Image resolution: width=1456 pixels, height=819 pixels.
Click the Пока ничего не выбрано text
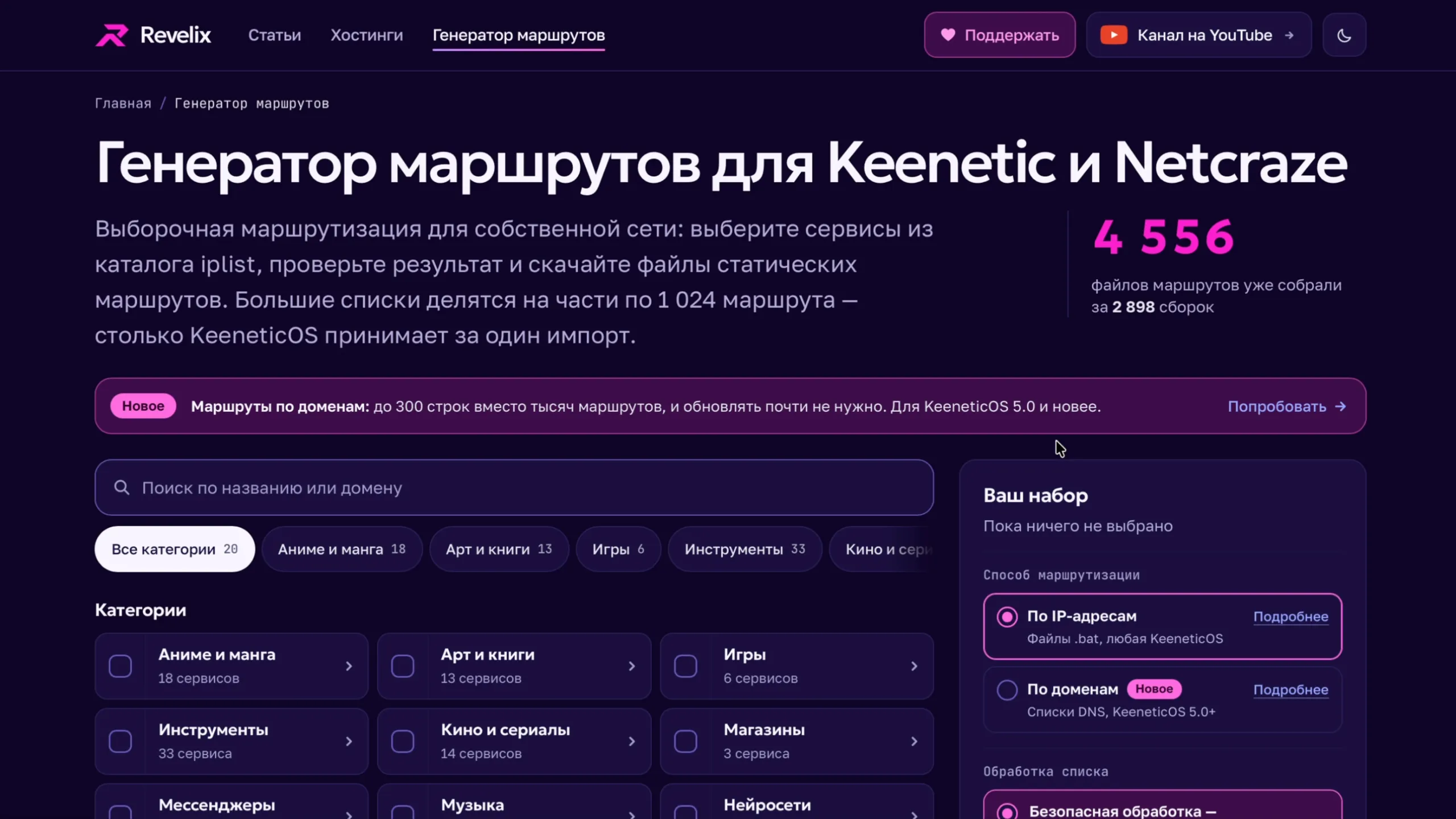[1078, 526]
